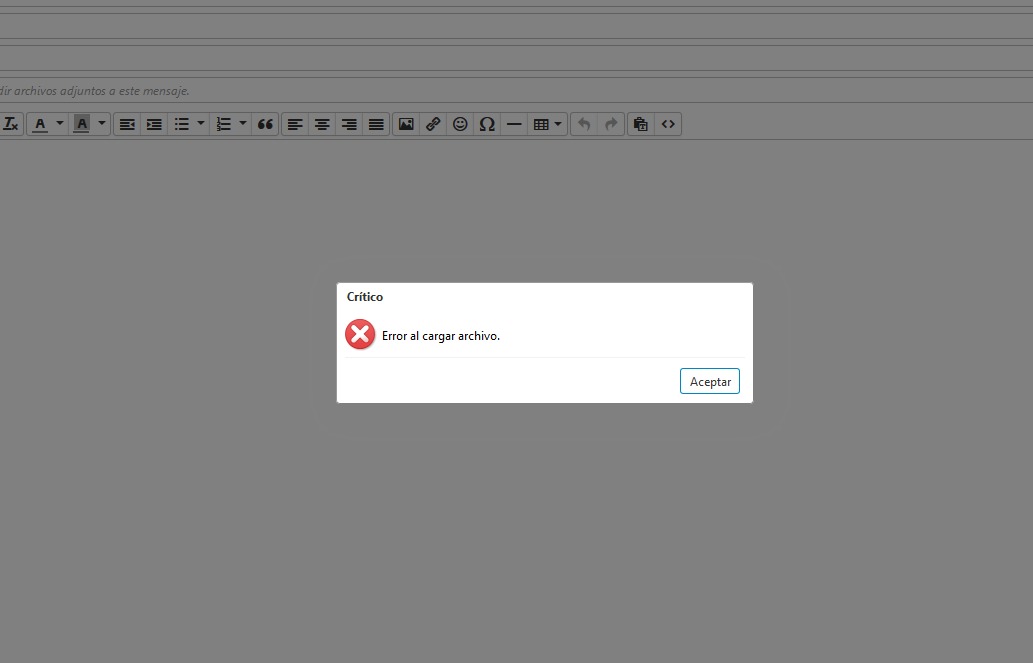Center align text
The image size is (1033, 663).
coord(321,124)
